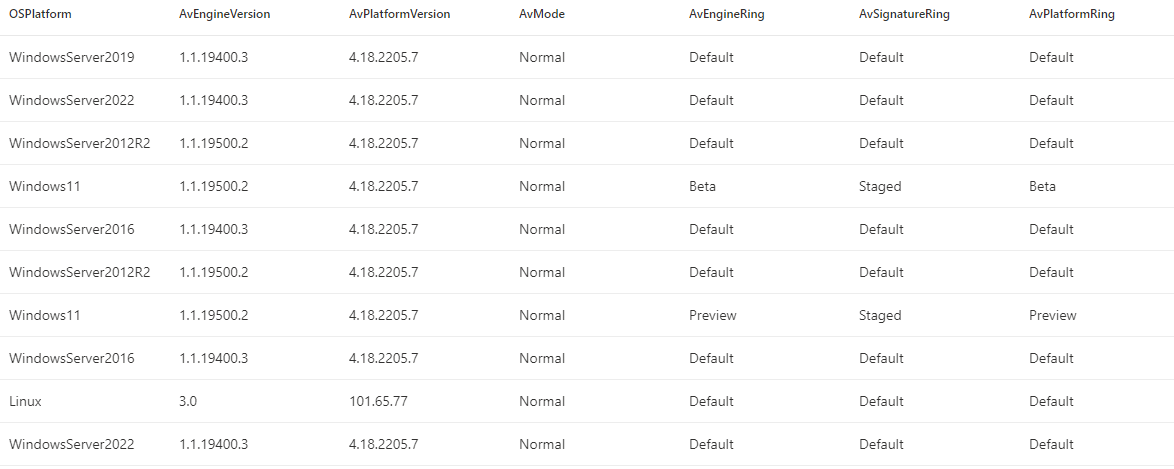The image size is (1174, 469).
Task: Select engine version 3.0 cell
Action: point(188,401)
